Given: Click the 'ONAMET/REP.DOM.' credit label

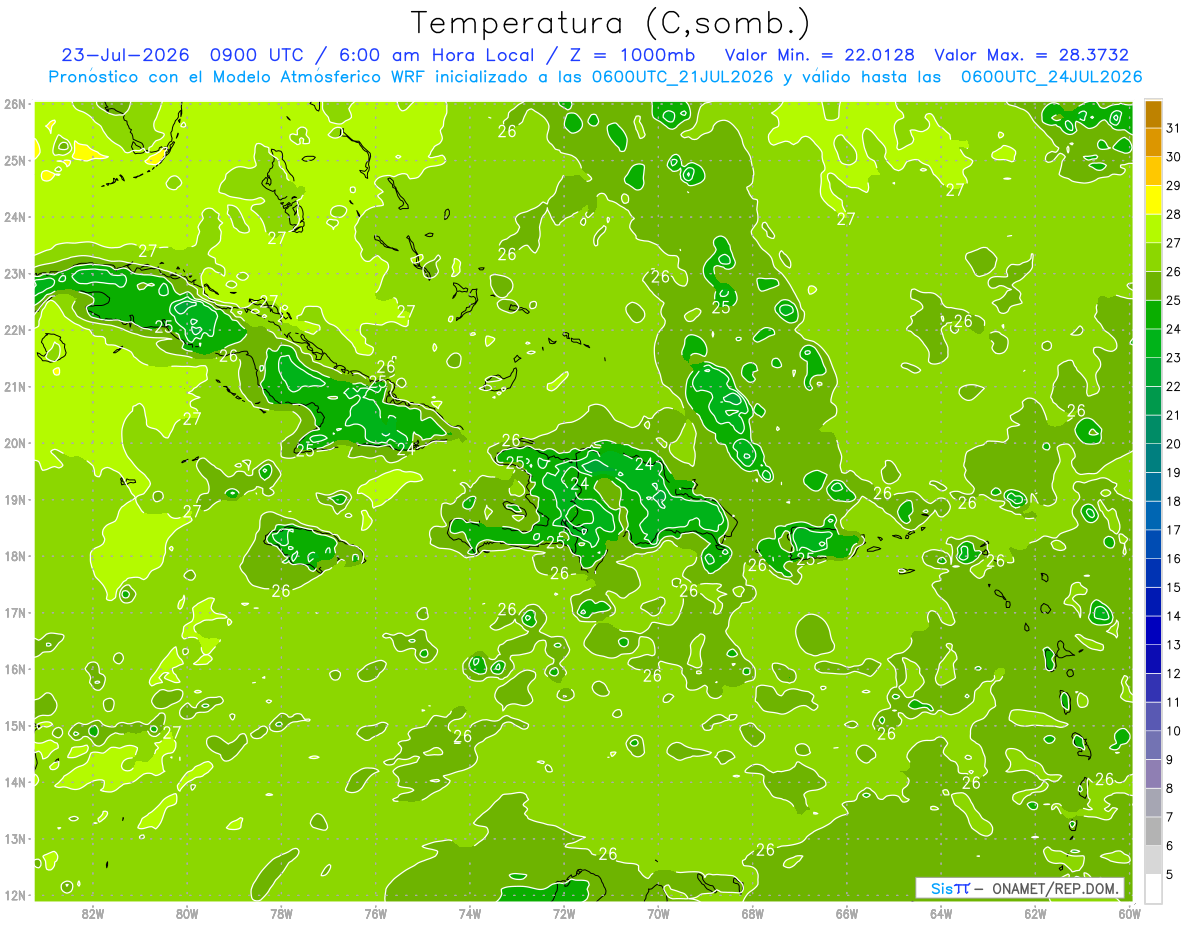Looking at the screenshot, I should click(1056, 888).
